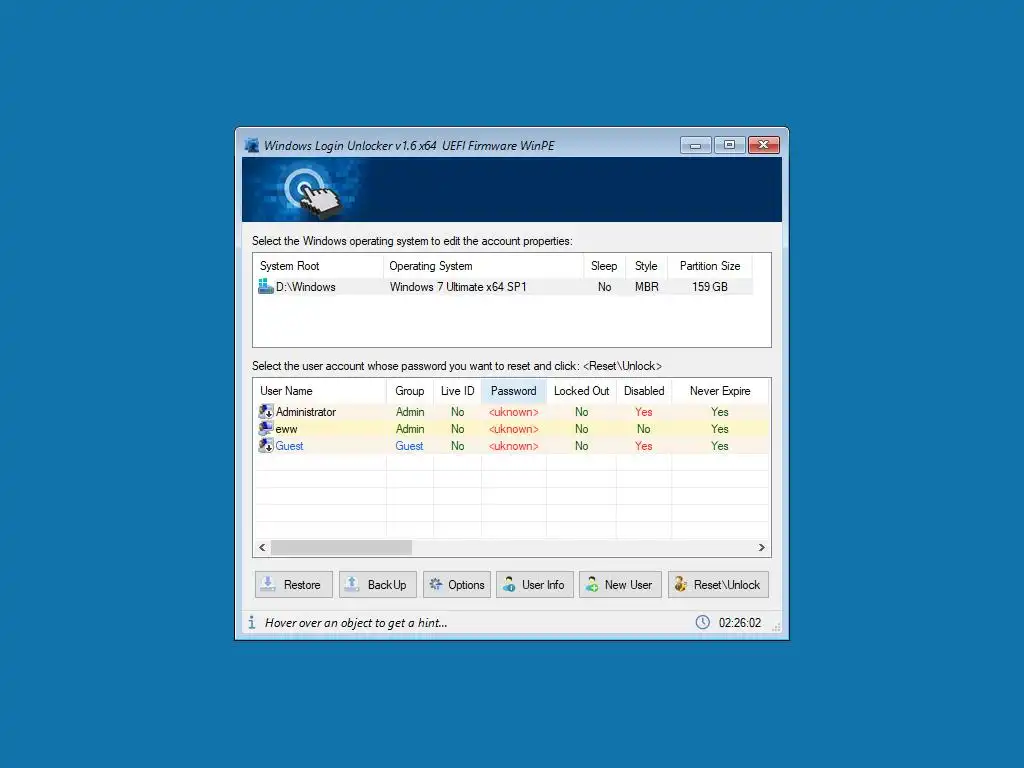Click Guest's <uknown> password cell
Viewport: 1024px width, 768px height.
[x=513, y=446]
